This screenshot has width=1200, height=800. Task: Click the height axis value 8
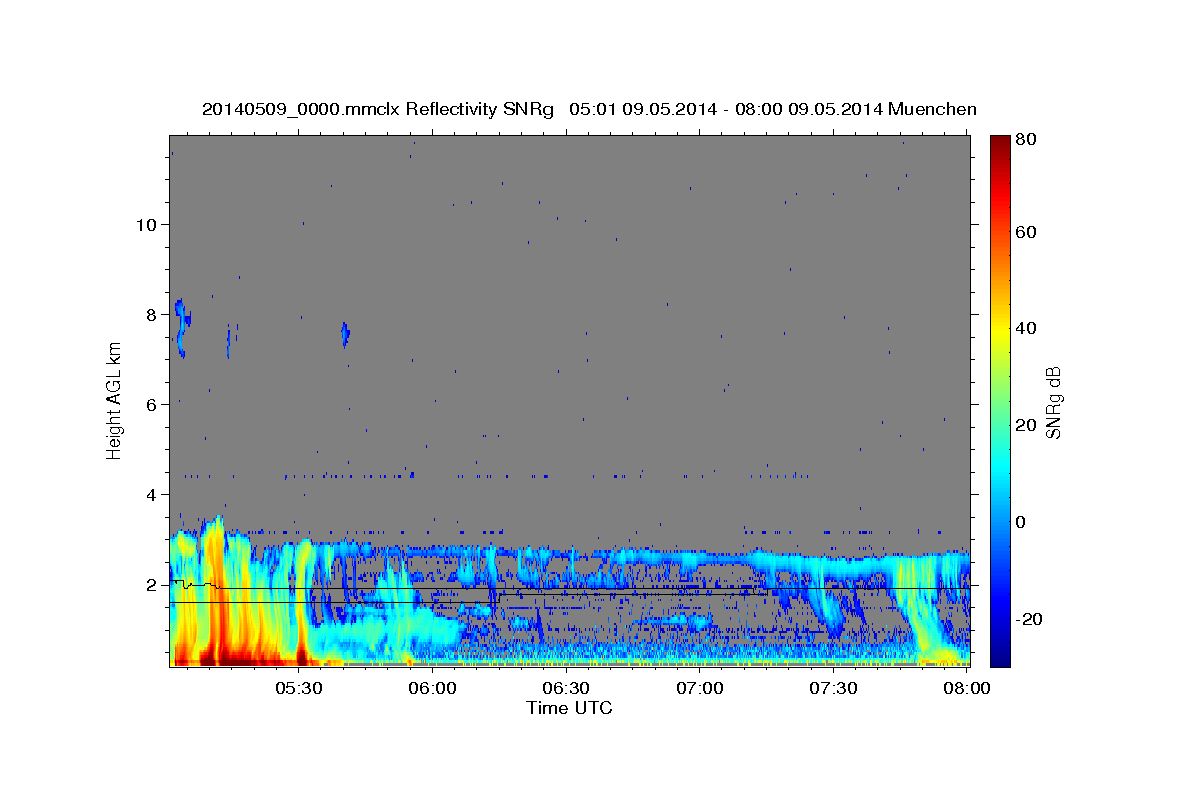151,314
